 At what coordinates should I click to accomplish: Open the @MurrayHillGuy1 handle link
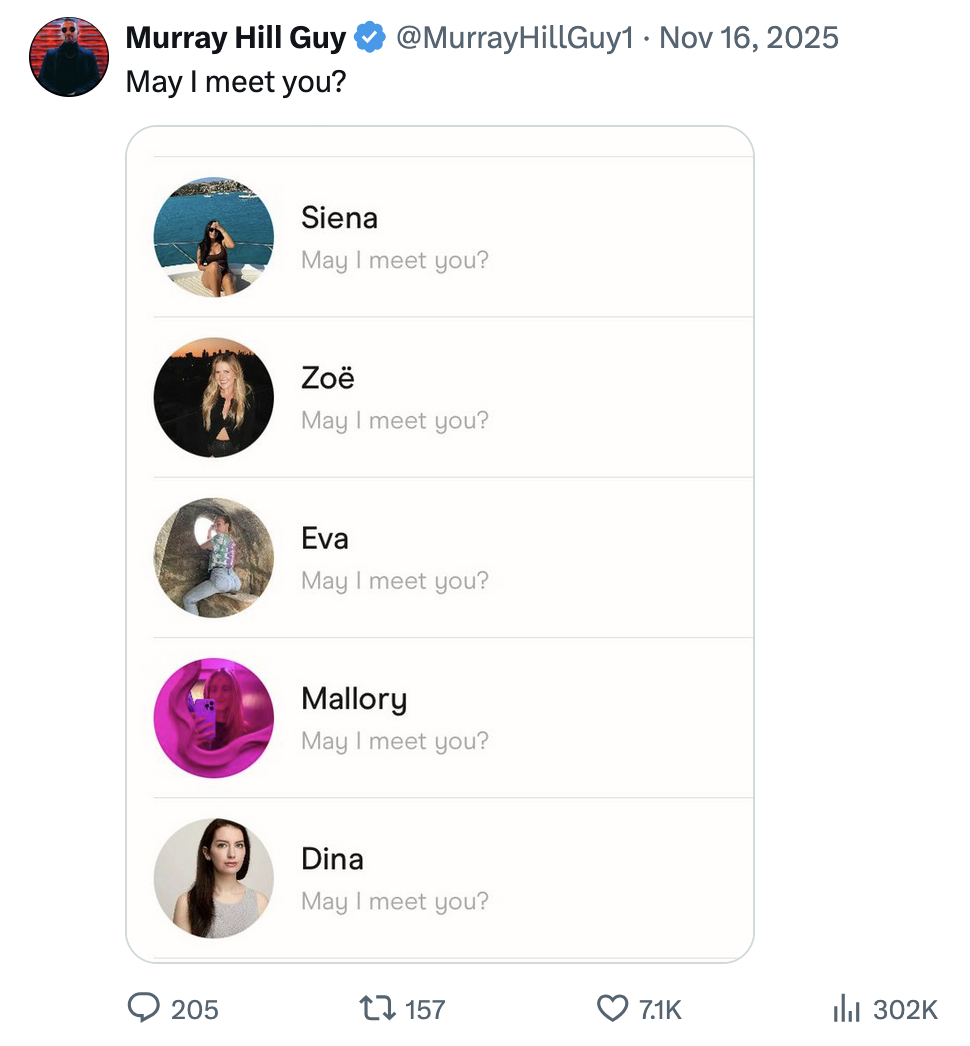tap(515, 39)
